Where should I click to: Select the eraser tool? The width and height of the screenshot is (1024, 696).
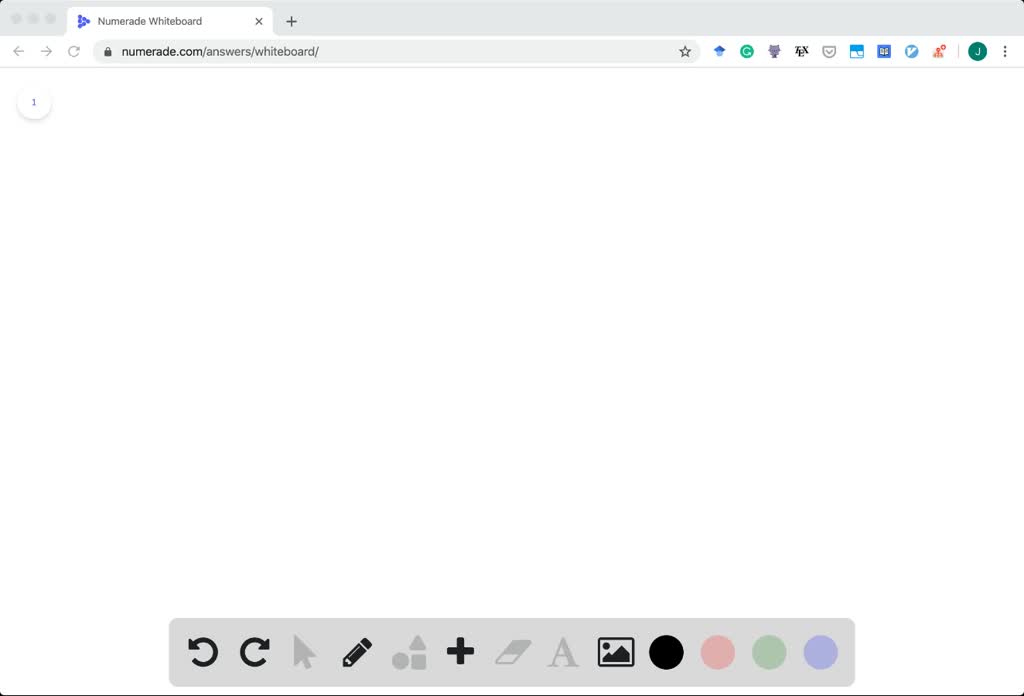(x=513, y=652)
